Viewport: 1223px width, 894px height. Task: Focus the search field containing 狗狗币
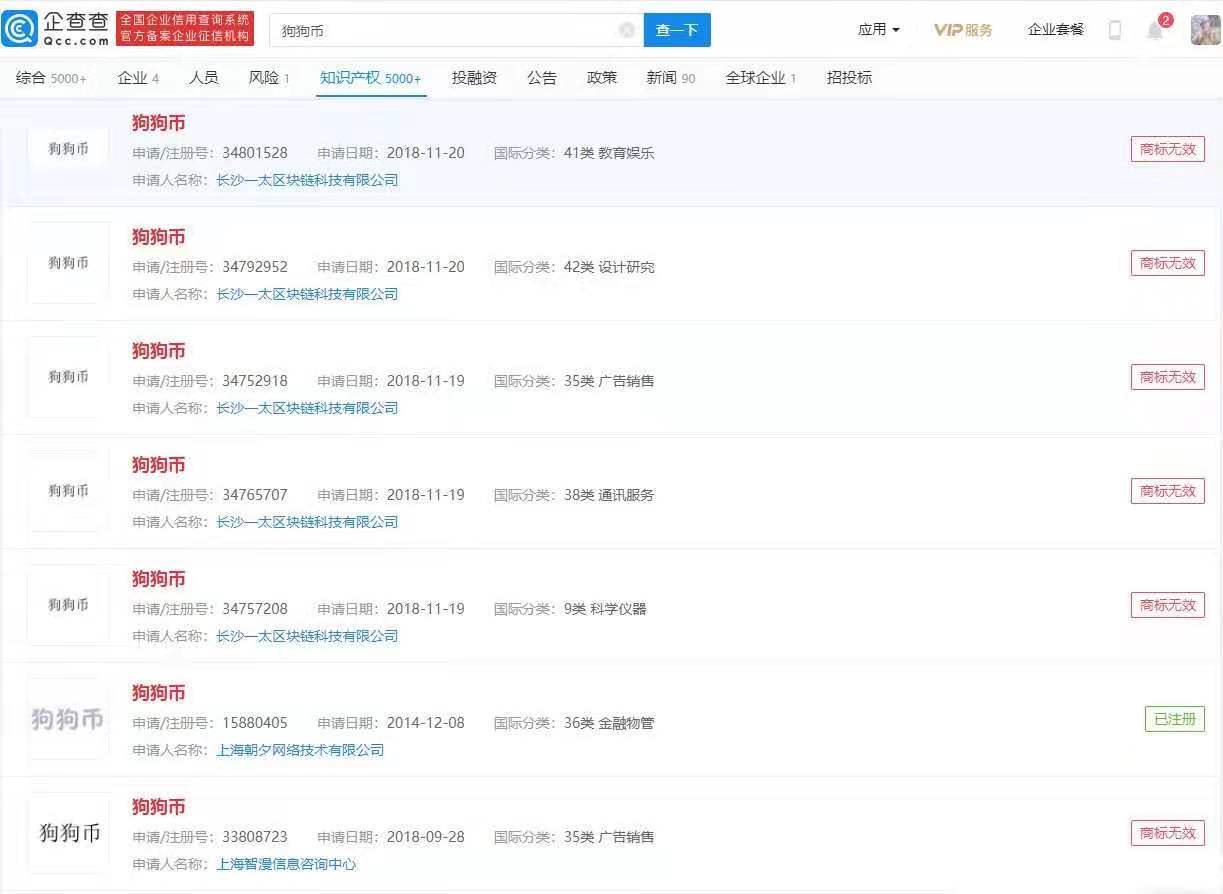point(456,30)
